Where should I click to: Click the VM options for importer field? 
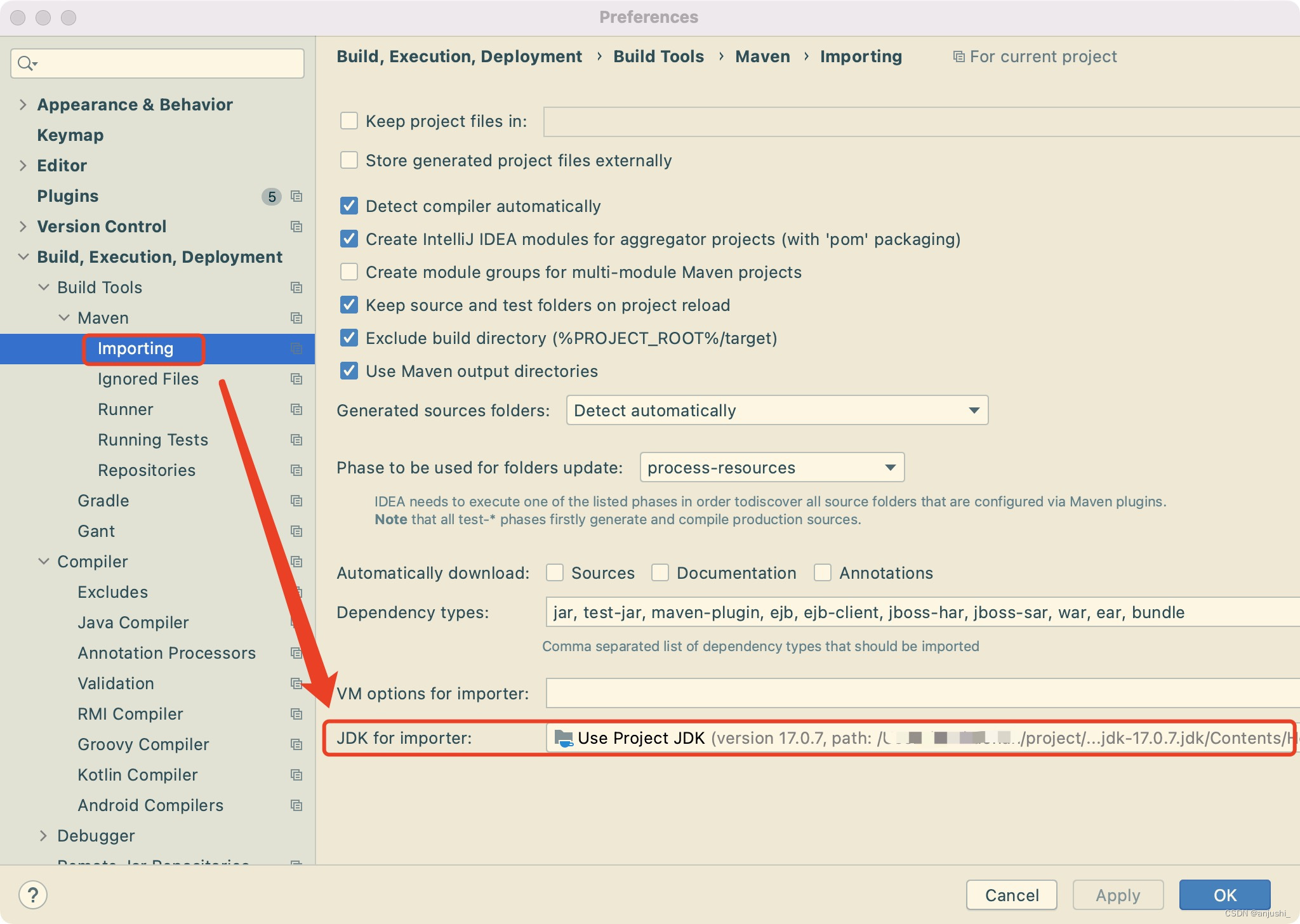pyautogui.click(x=922, y=693)
